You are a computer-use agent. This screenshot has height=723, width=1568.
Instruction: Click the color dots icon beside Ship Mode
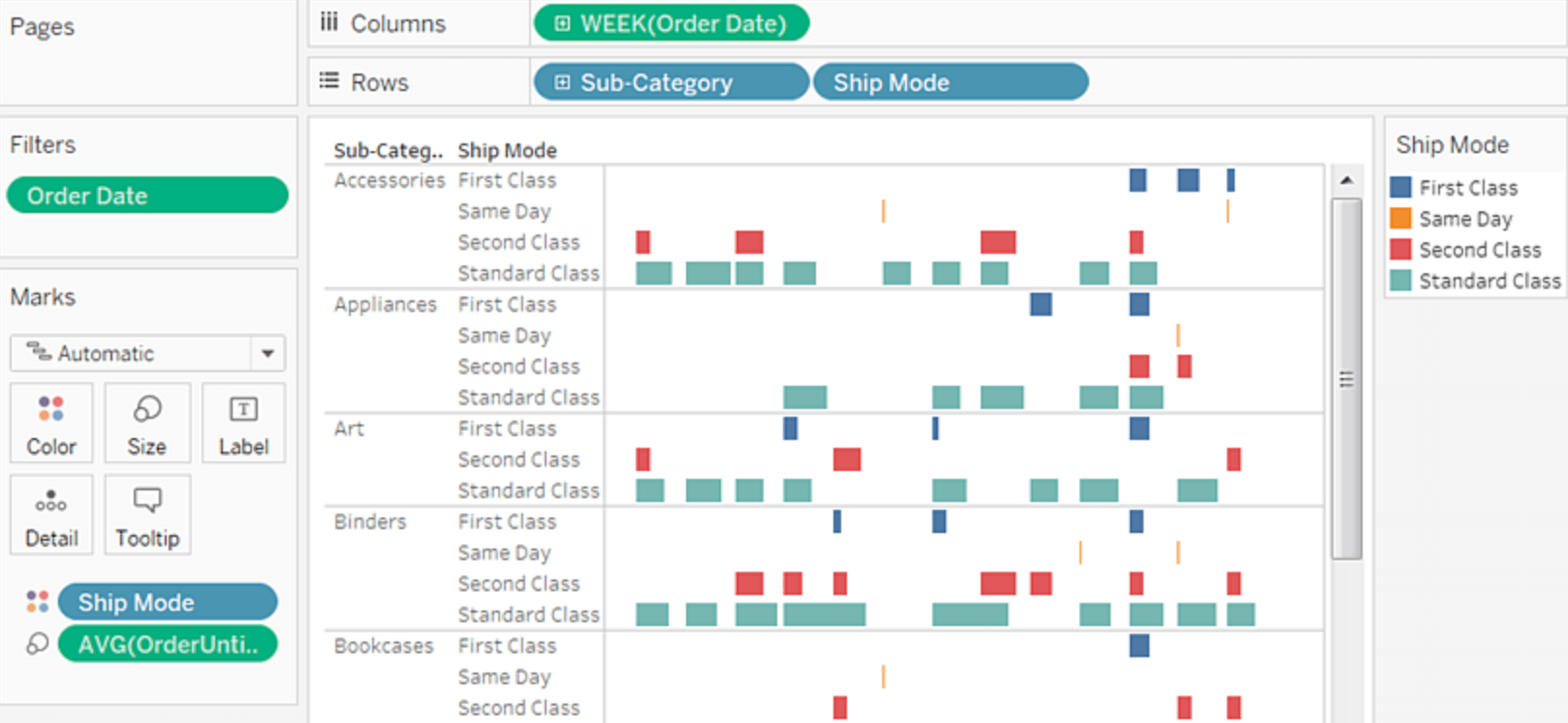[x=38, y=602]
